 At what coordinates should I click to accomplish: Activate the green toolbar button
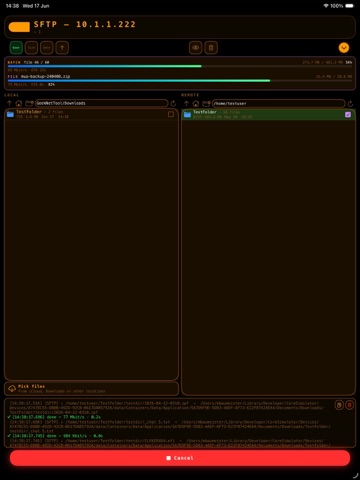coord(16,48)
